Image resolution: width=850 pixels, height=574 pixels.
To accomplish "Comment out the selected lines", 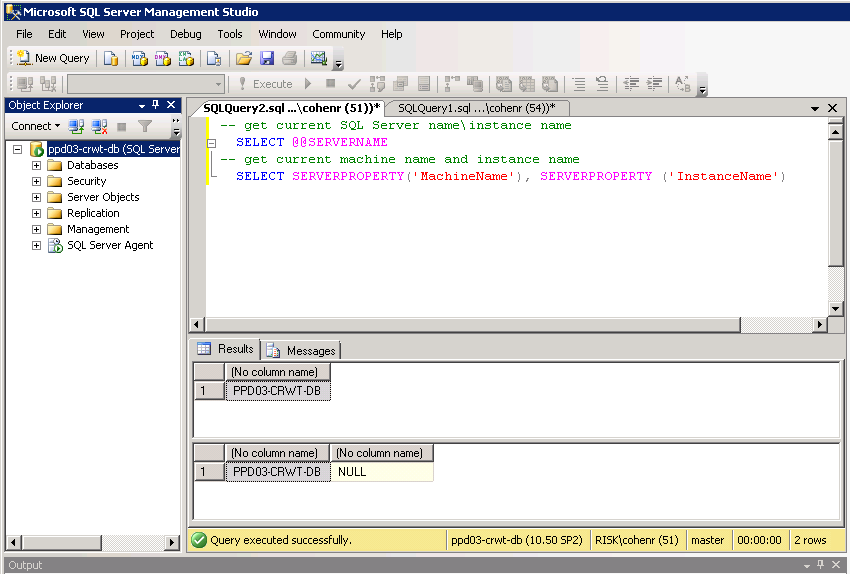I will [579, 84].
